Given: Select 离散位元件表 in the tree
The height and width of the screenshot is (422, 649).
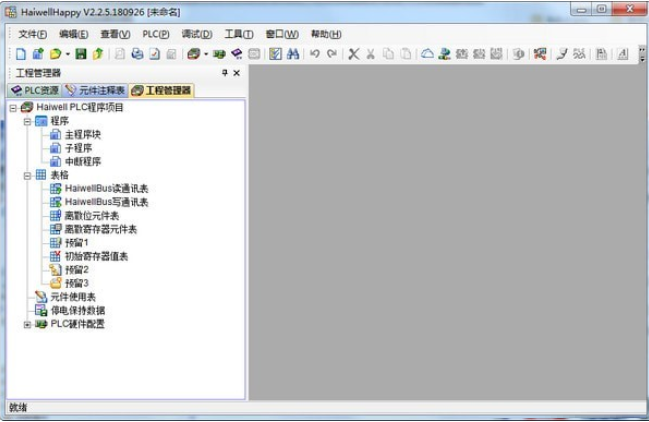Looking at the screenshot, I should pyautogui.click(x=92, y=216).
